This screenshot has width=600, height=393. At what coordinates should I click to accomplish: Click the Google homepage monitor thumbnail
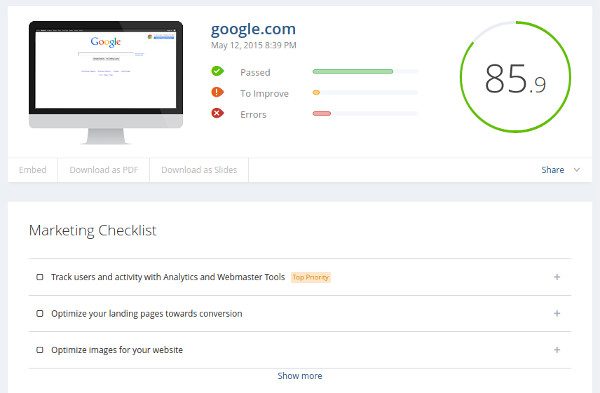[x=106, y=82]
